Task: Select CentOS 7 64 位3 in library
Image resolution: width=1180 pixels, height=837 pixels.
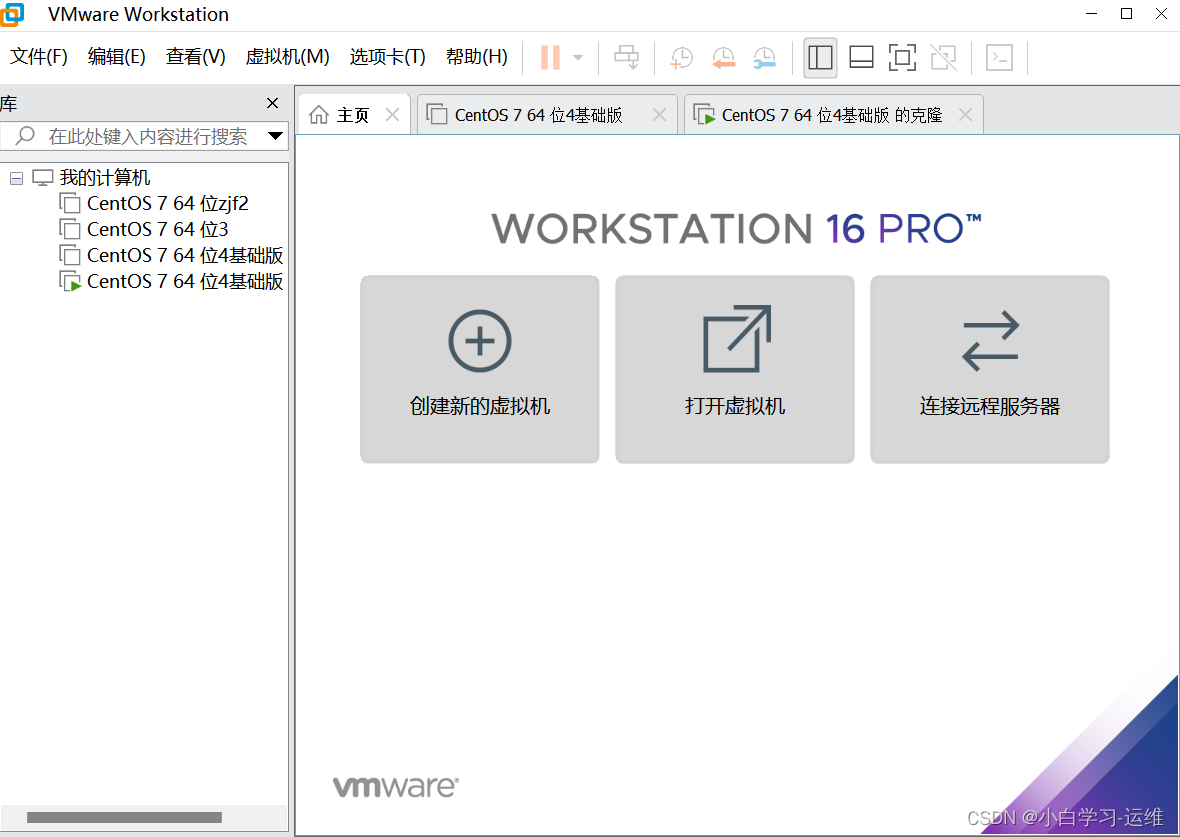Action: (x=157, y=229)
